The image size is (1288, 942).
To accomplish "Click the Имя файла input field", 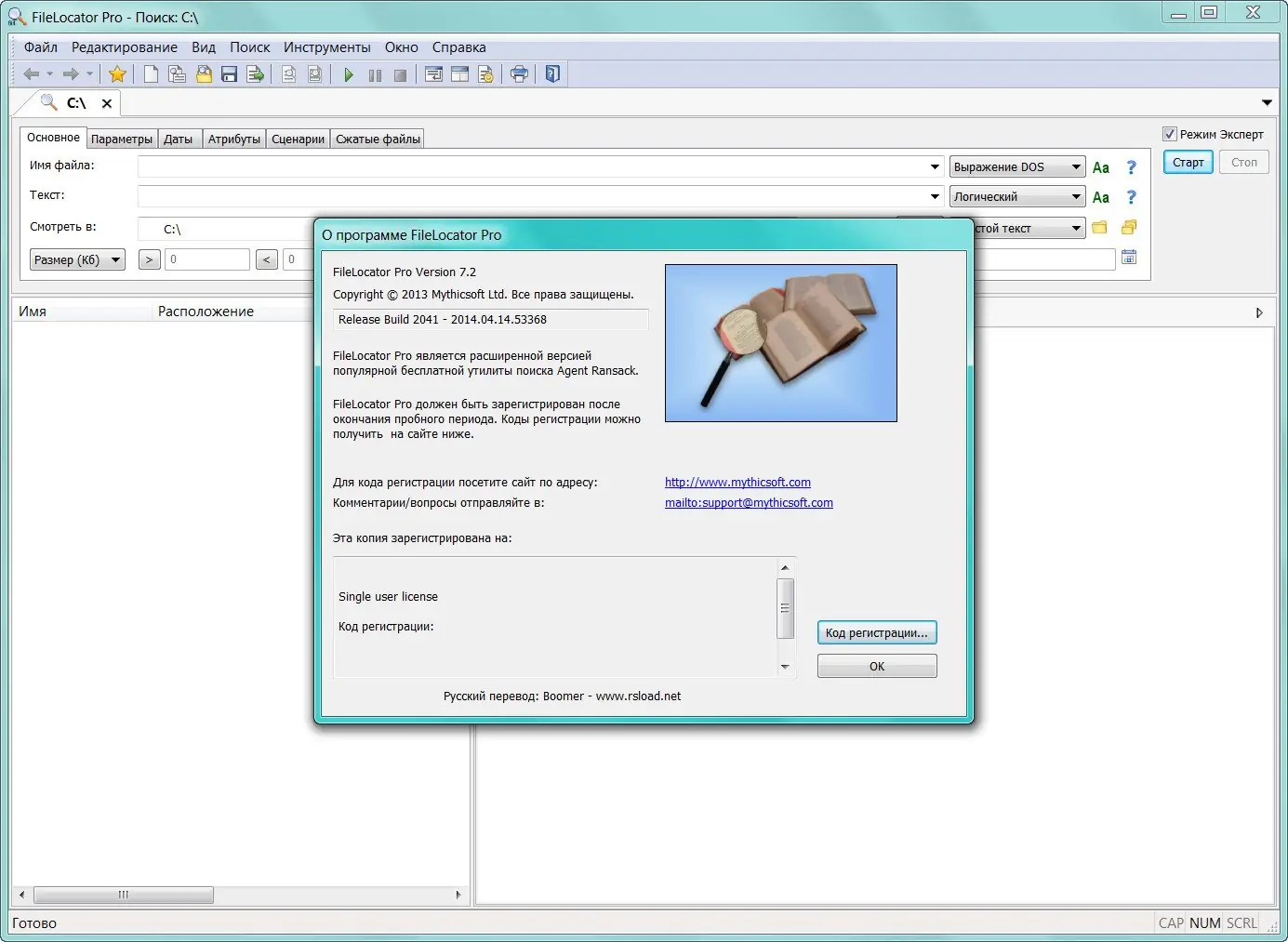I will pyautogui.click(x=541, y=166).
